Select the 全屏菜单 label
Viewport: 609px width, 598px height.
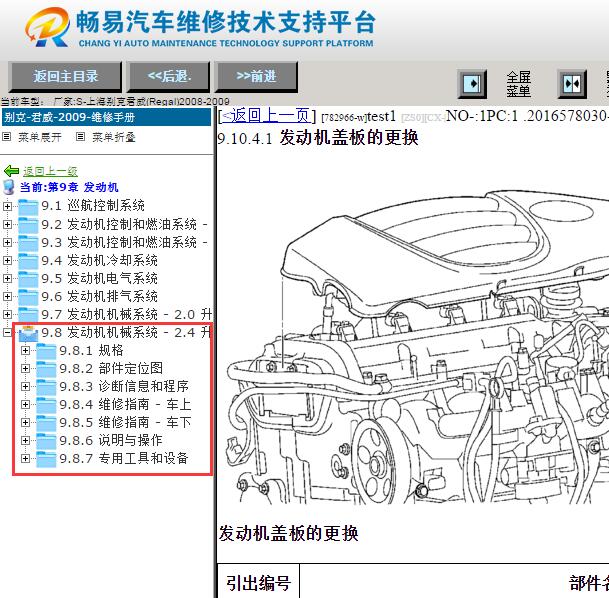click(x=519, y=84)
